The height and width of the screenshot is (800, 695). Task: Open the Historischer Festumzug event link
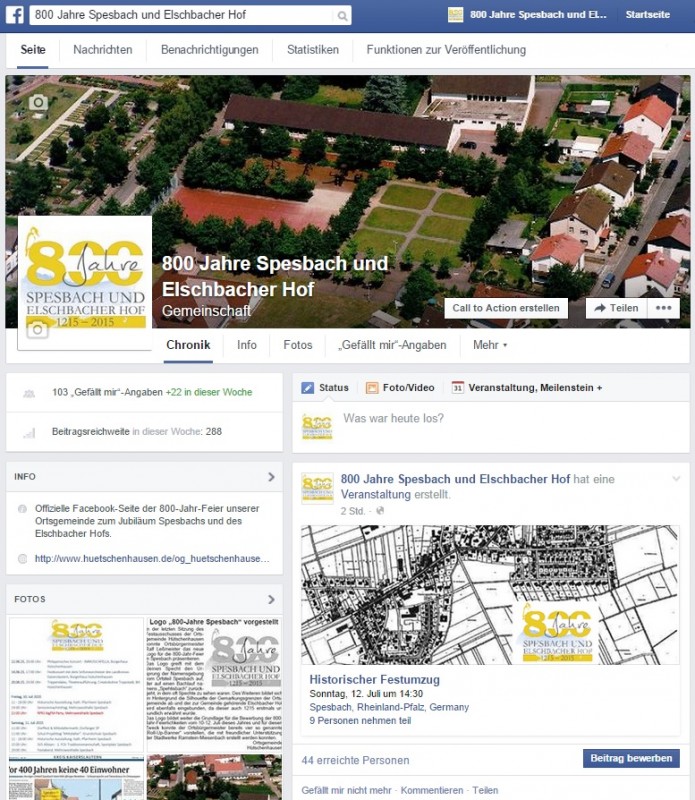coord(375,680)
